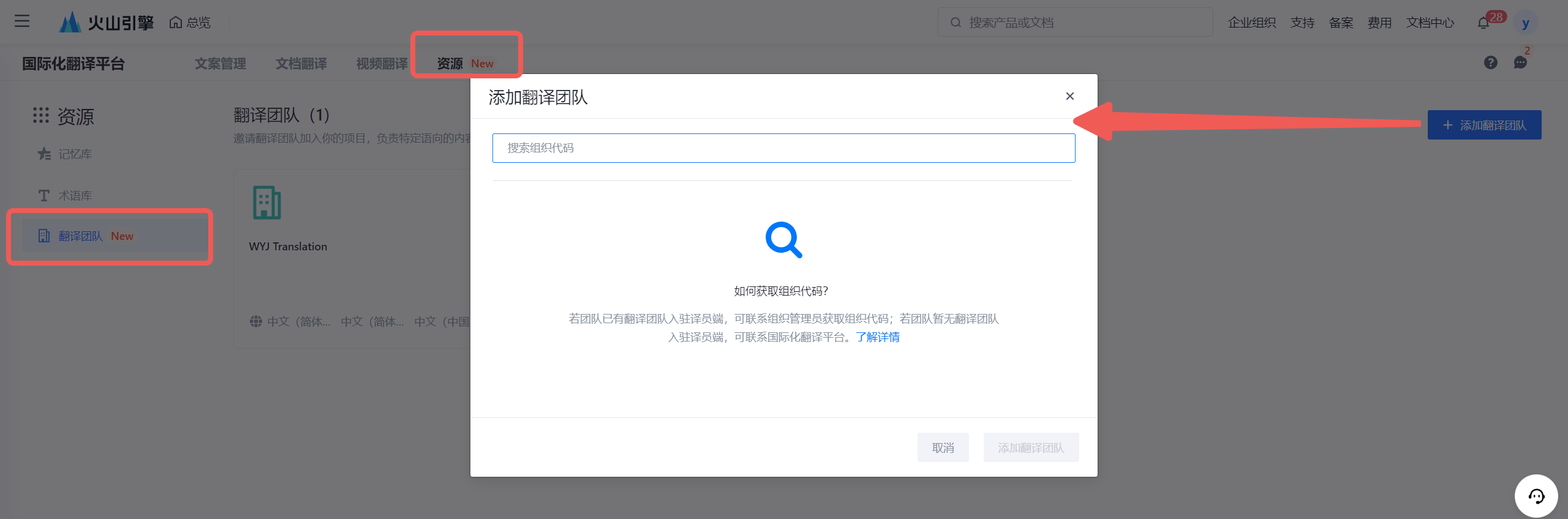Viewport: 1568px width, 519px height.
Task: Switch to 视频翻译 tab
Action: point(382,64)
